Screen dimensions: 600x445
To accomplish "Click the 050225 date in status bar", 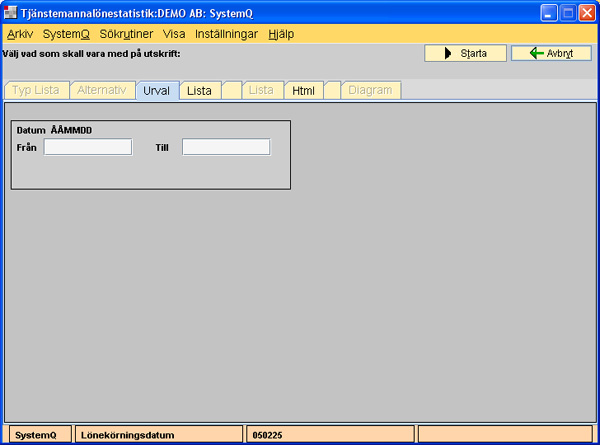I will click(330, 435).
